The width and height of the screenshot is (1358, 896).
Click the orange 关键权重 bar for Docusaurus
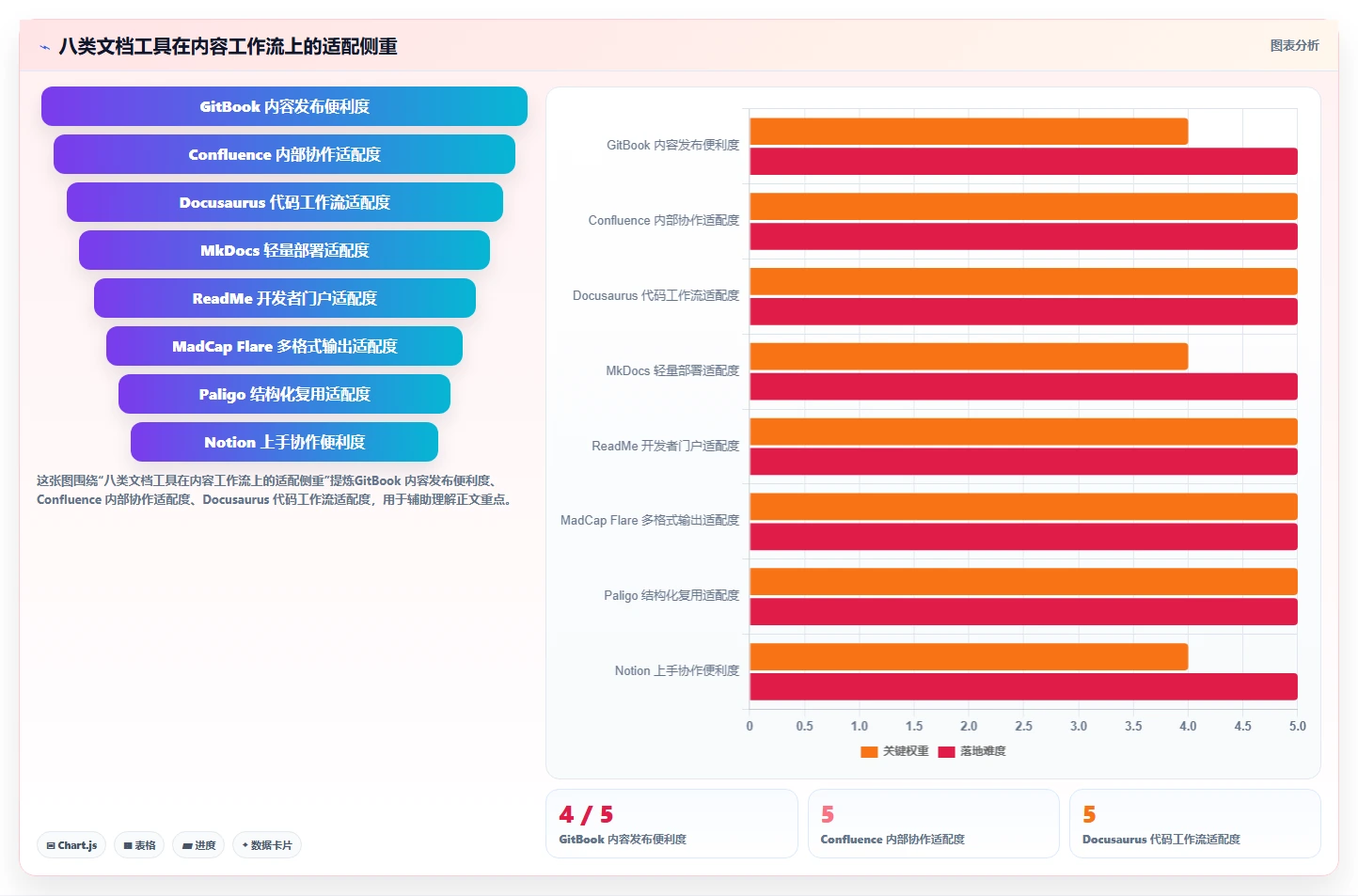pos(1023,281)
